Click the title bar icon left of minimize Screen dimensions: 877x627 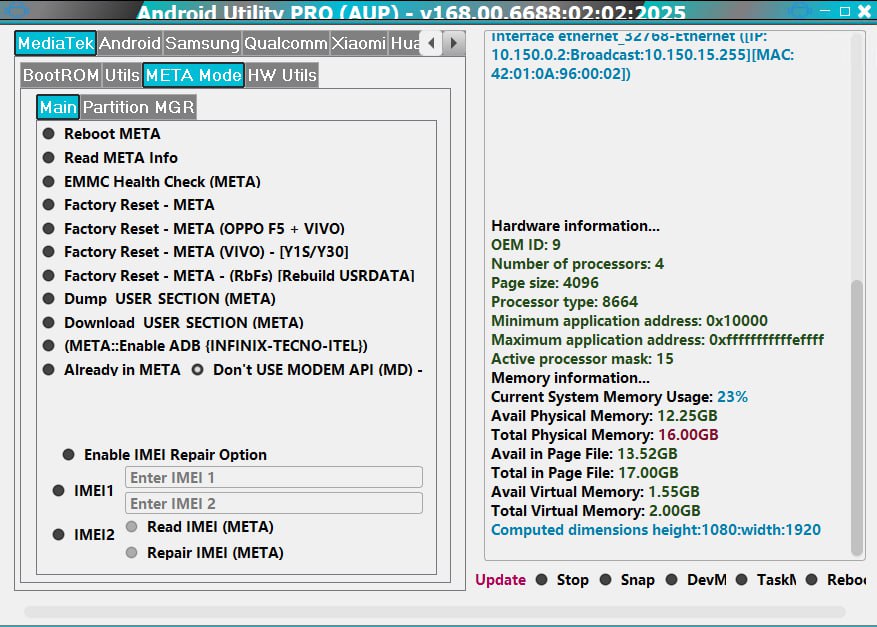pyautogui.click(x=799, y=11)
